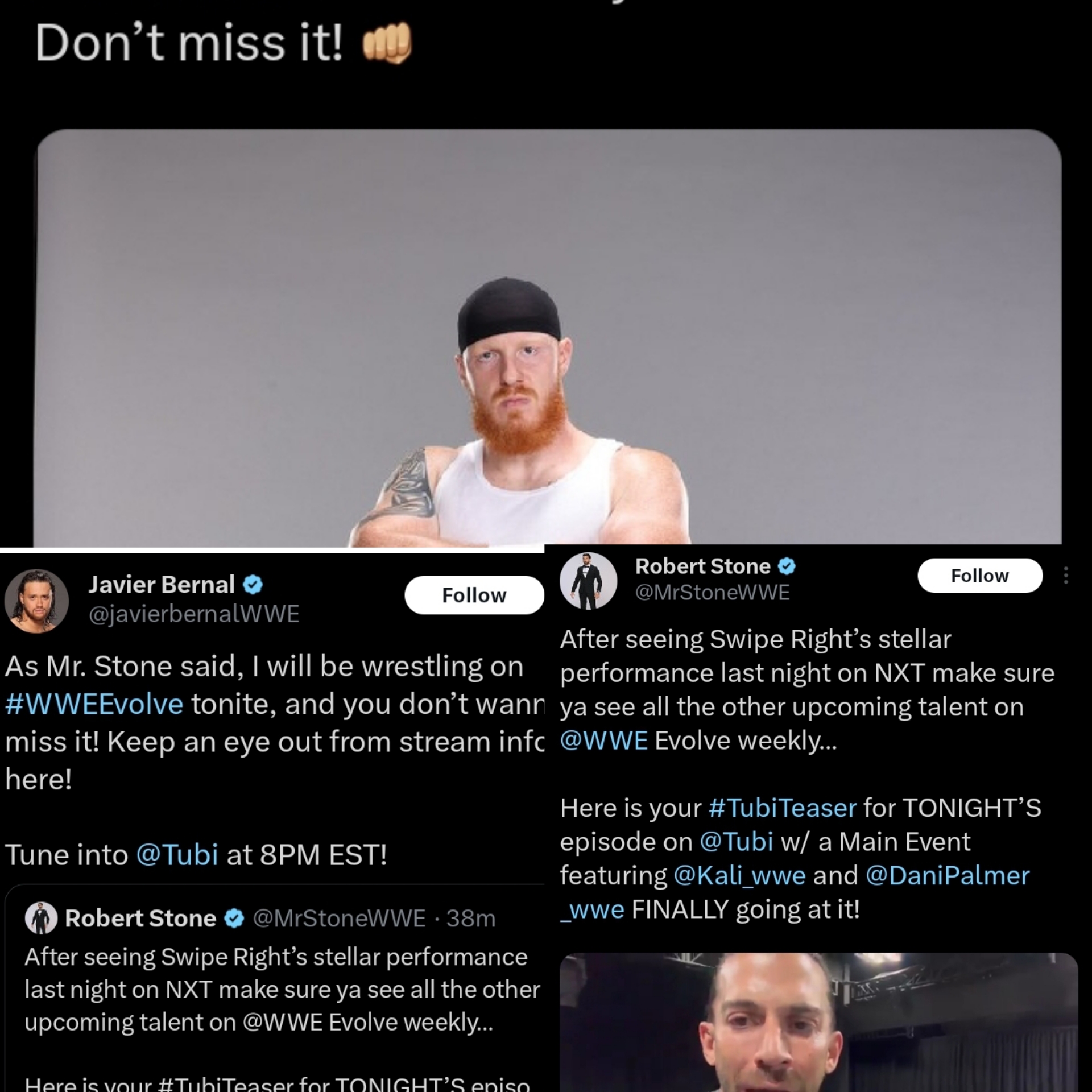Open the @WWE mention in Robert Stone's tweet

[604, 741]
